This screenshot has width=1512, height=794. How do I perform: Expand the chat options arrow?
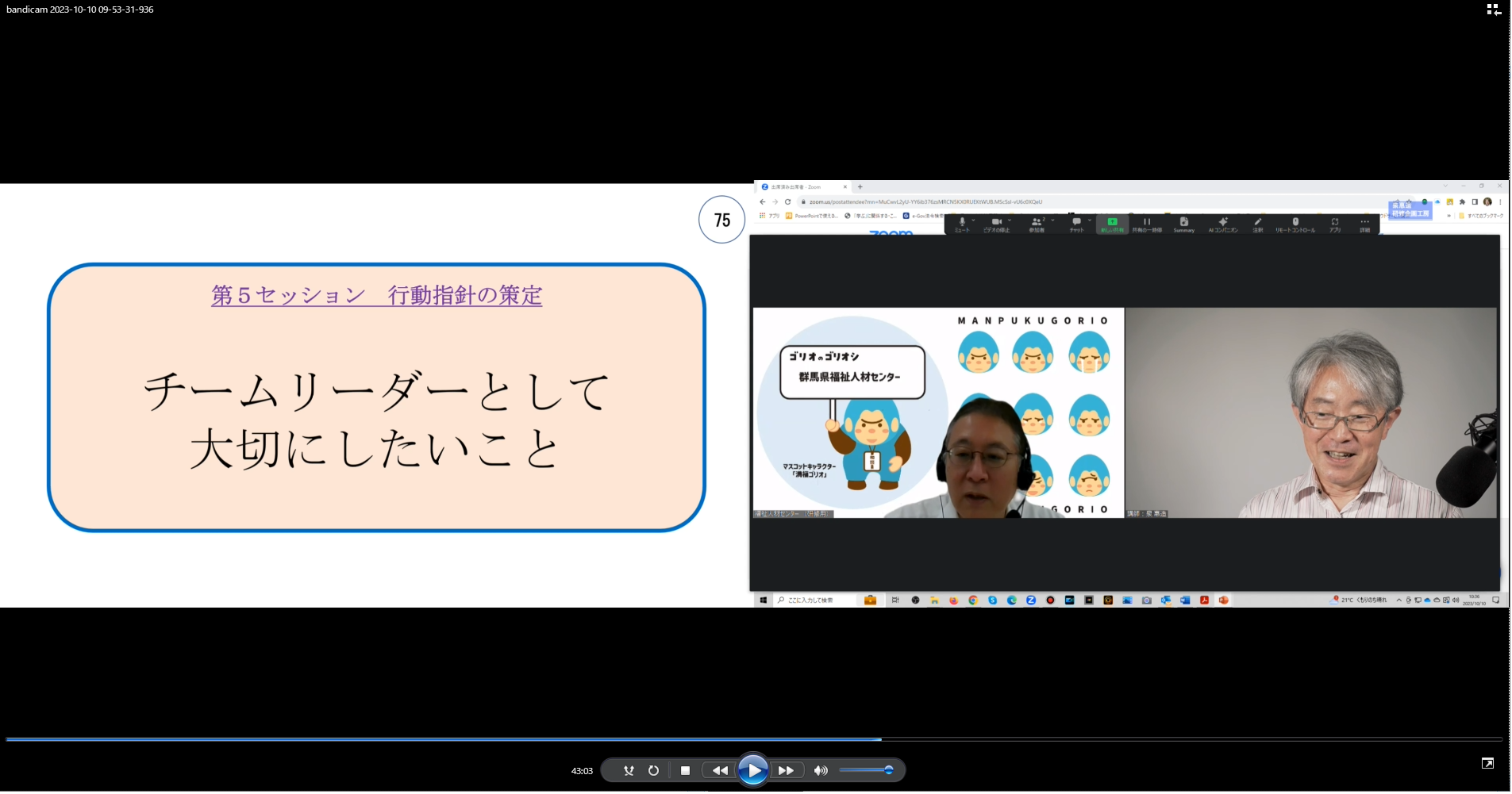coord(1090,221)
